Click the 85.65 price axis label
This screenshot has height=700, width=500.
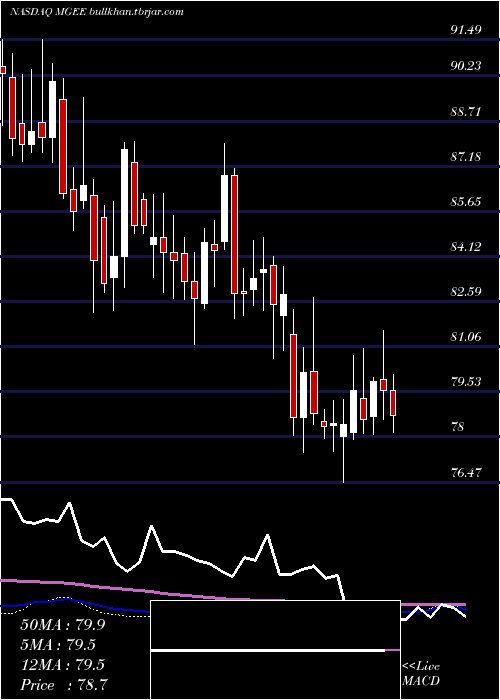[x=466, y=202]
